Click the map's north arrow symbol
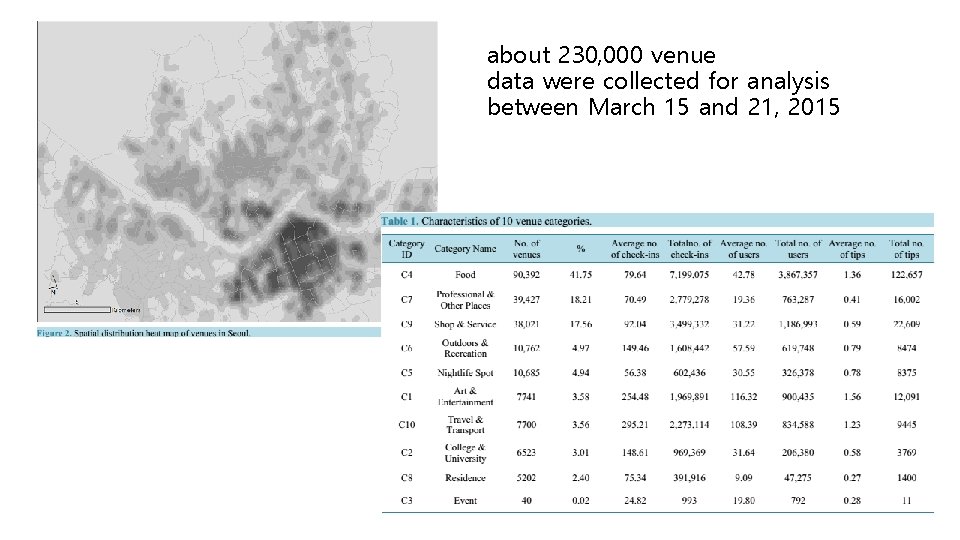The image size is (960, 540). click(x=54, y=285)
